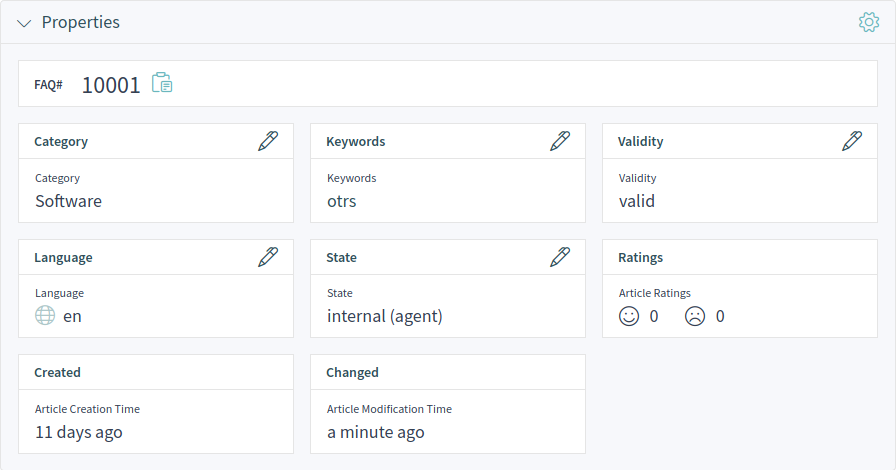Click the en language value
The width and height of the screenshot is (896, 470).
pyautogui.click(x=72, y=317)
